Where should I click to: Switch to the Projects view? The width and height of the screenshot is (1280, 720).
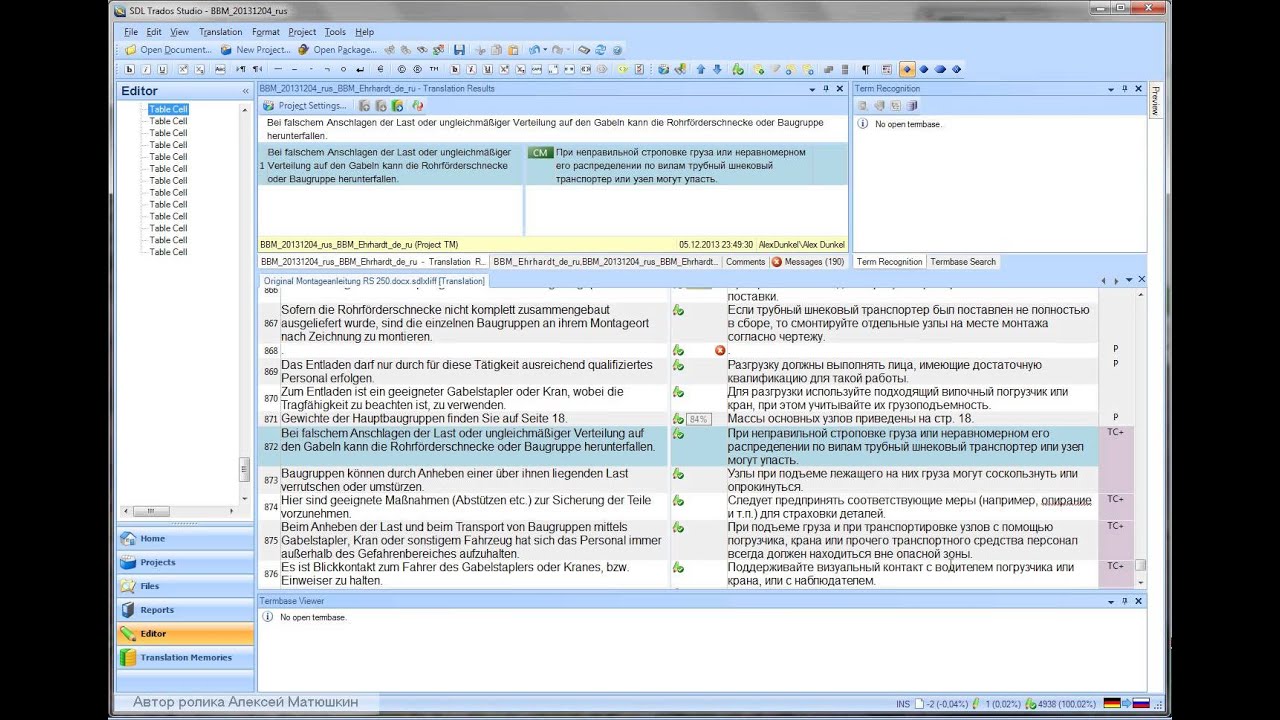[185, 562]
